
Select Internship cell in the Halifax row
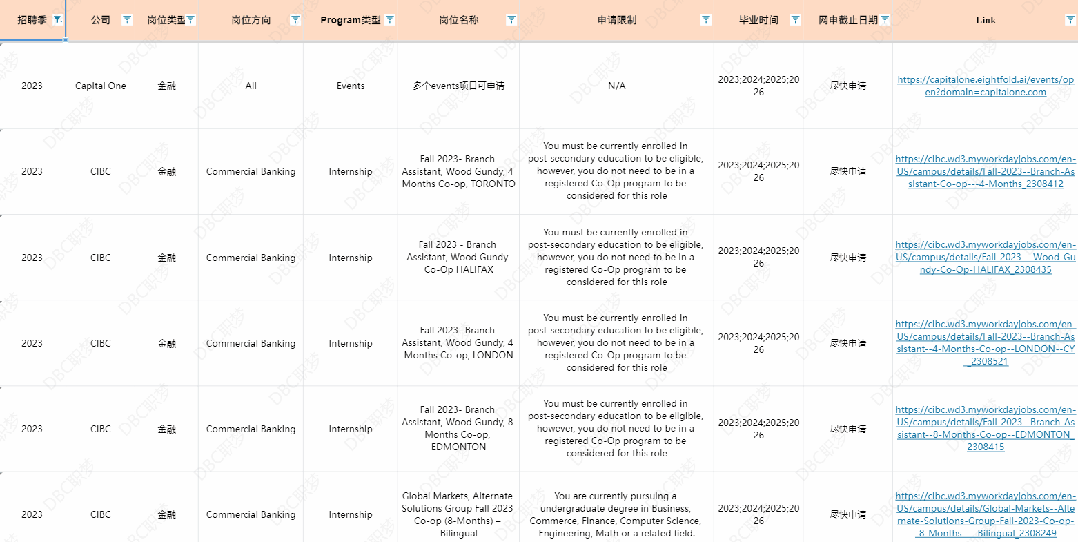(x=351, y=257)
